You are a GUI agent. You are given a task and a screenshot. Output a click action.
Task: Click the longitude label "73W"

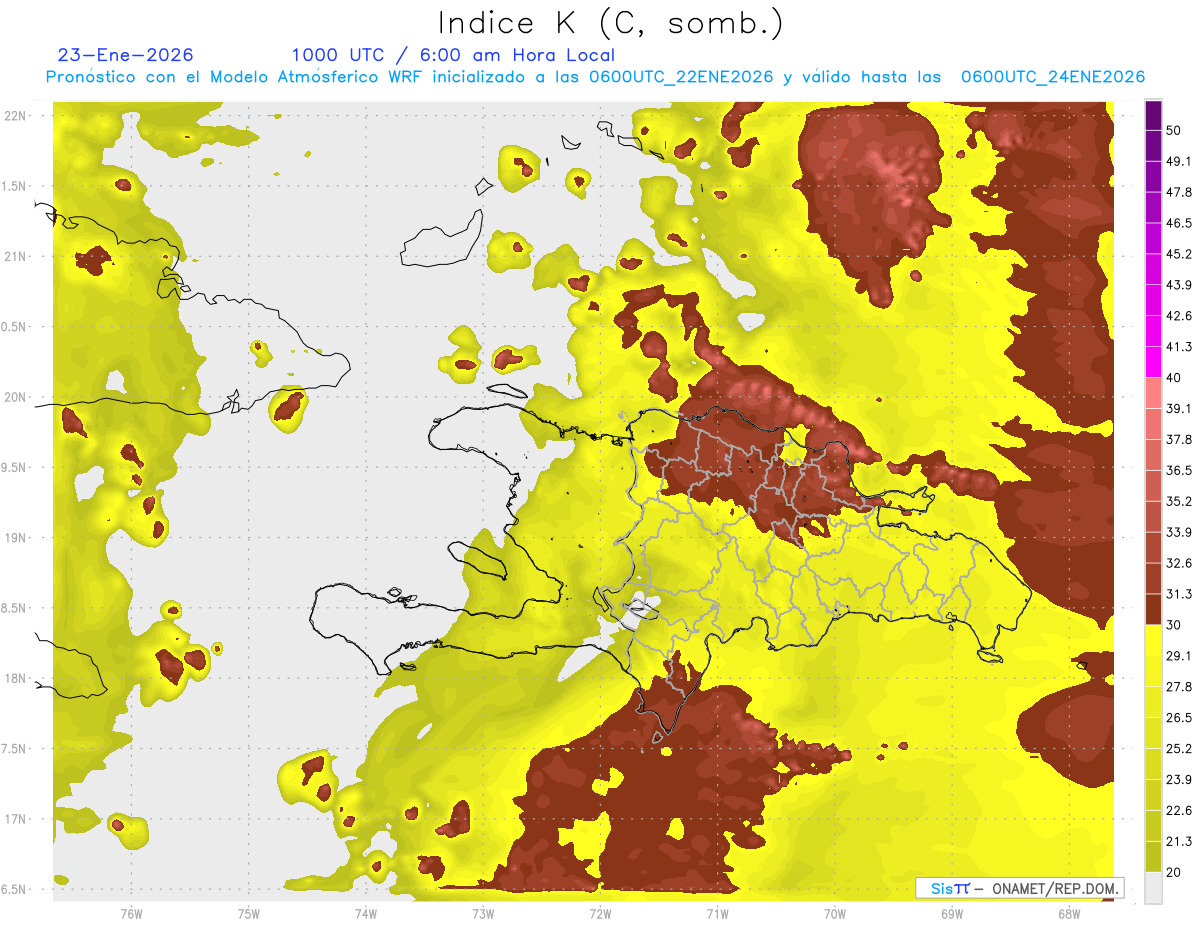pyautogui.click(x=483, y=913)
